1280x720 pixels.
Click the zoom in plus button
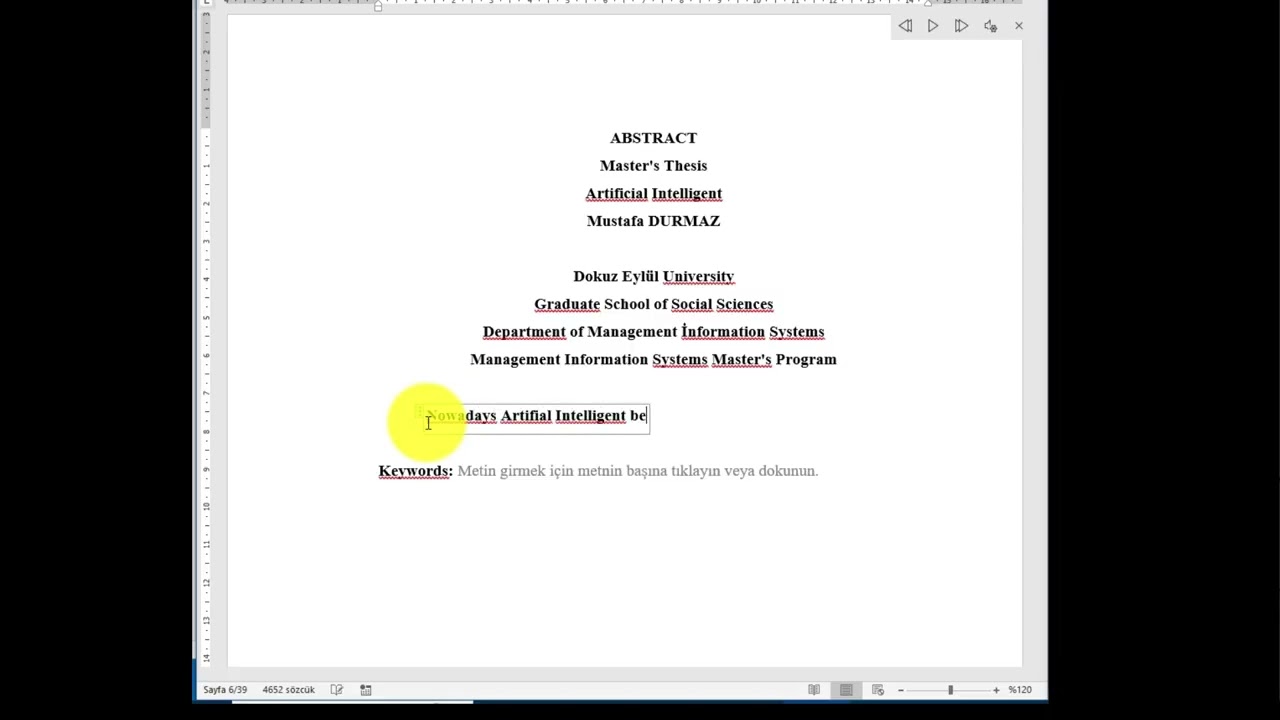(x=996, y=690)
